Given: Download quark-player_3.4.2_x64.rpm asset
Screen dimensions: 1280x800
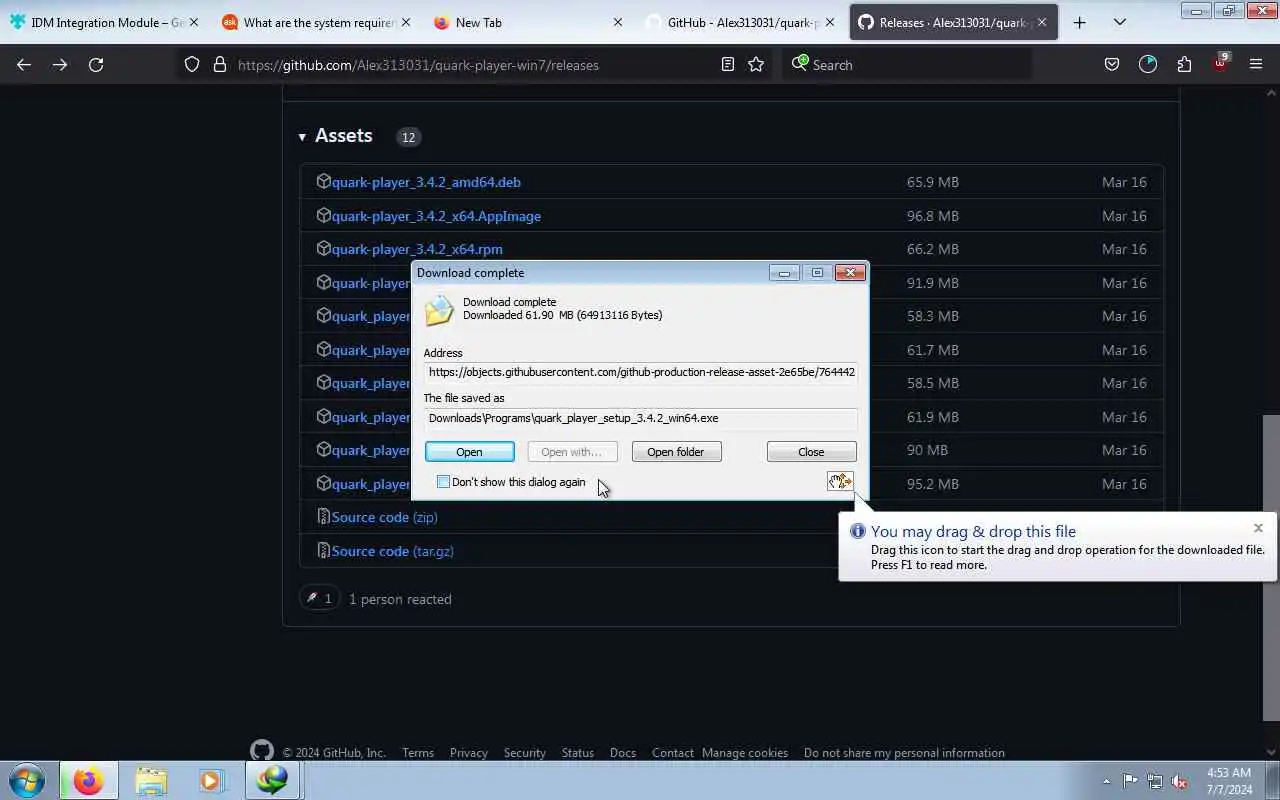Looking at the screenshot, I should point(417,249).
